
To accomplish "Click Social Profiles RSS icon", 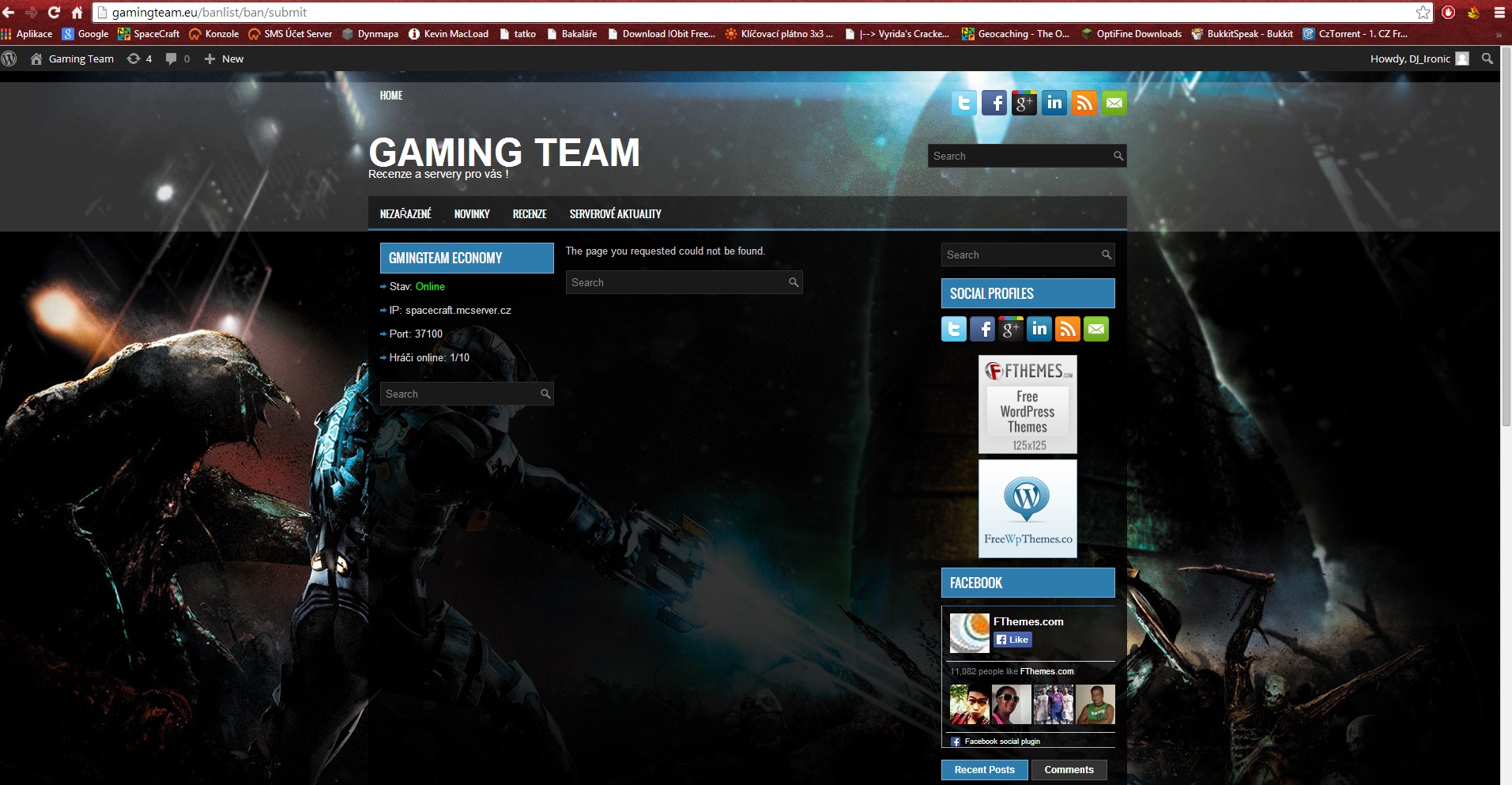I will click(x=1068, y=329).
